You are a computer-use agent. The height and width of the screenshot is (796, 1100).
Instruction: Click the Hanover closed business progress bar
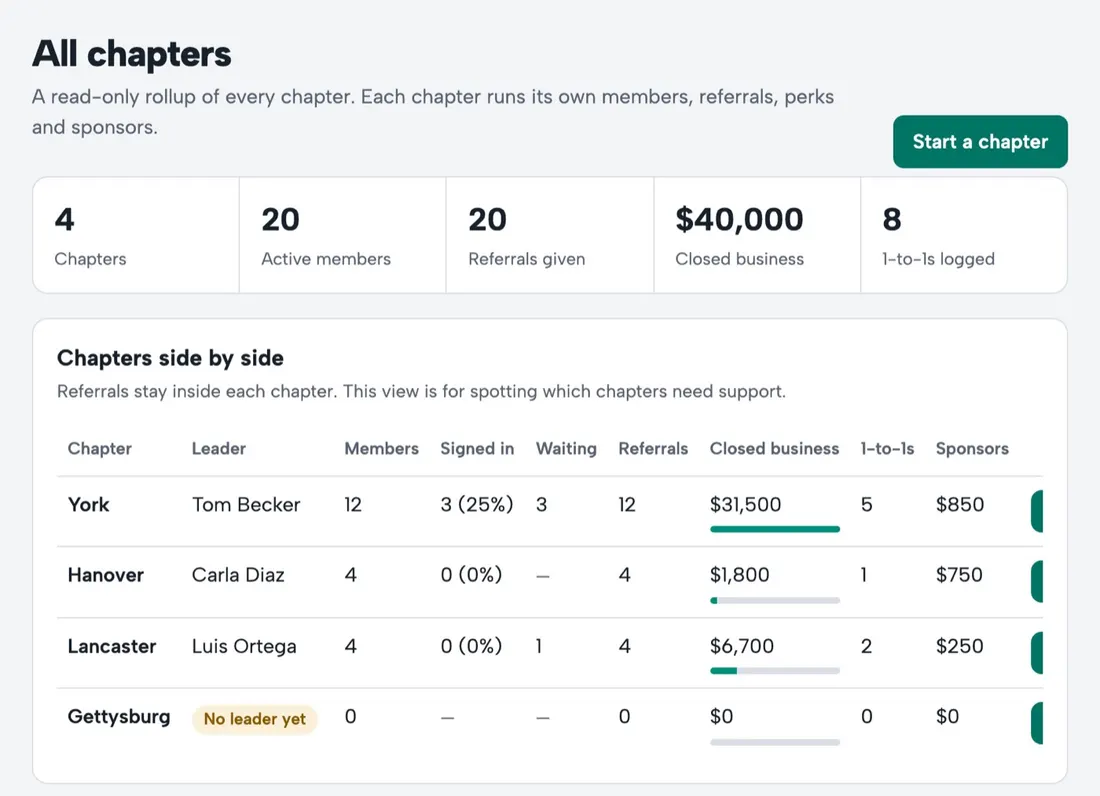(774, 600)
